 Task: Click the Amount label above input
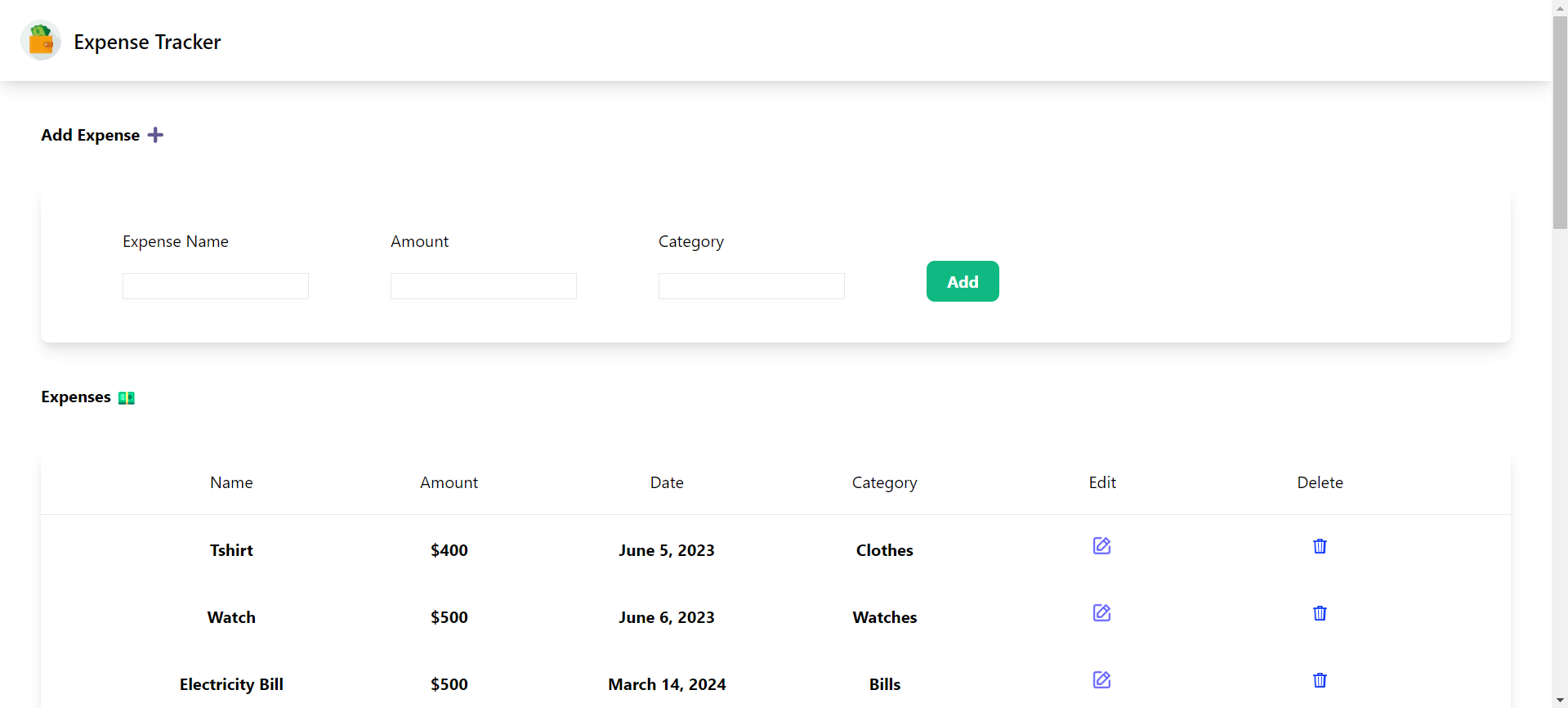point(420,241)
